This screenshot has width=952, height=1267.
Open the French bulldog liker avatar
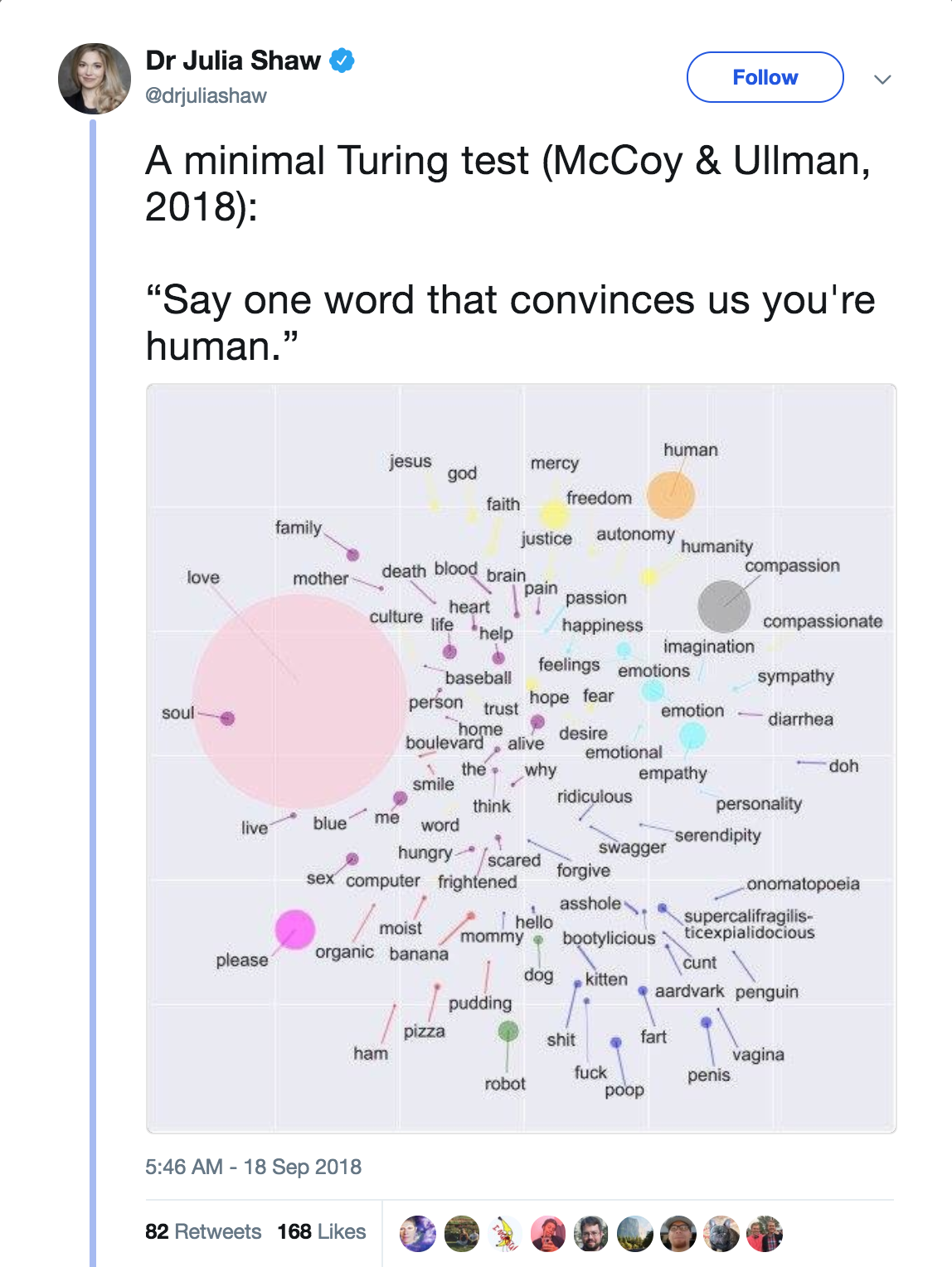tap(721, 1233)
